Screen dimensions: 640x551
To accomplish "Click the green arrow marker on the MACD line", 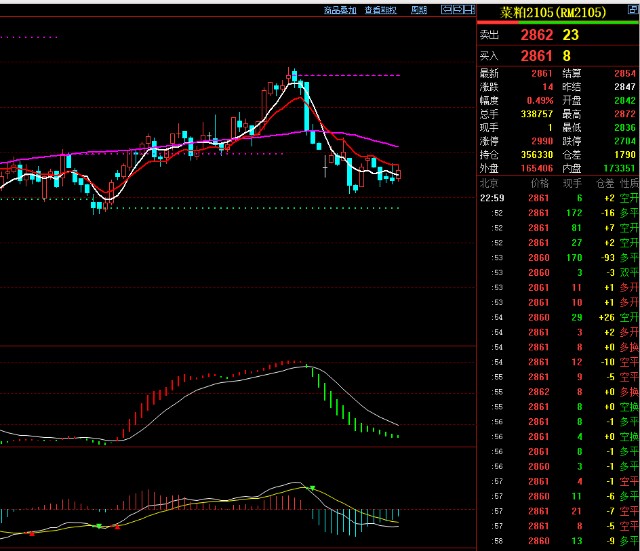I will tap(312, 488).
